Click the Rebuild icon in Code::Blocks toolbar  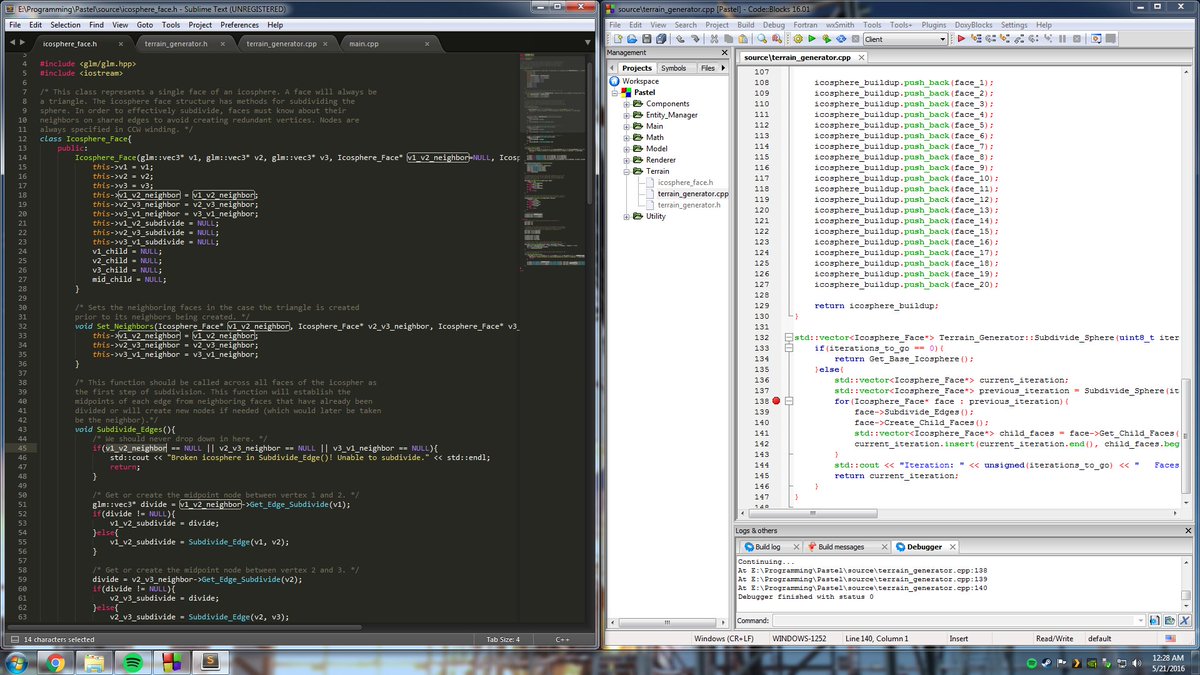point(841,39)
